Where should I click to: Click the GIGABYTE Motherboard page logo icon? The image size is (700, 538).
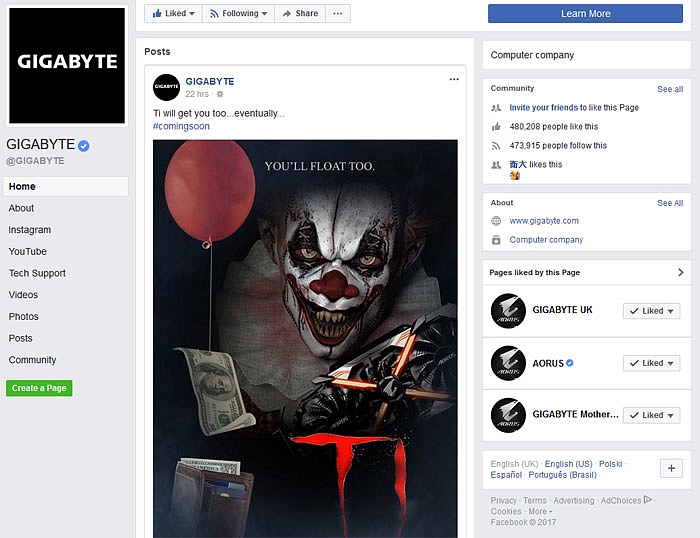508,415
